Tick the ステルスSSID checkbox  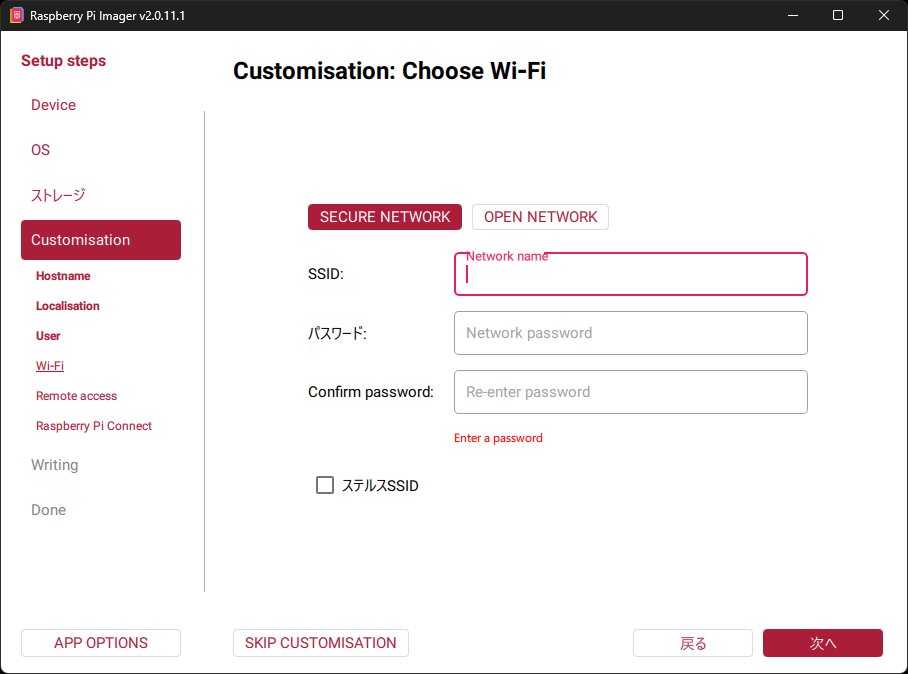pos(325,485)
